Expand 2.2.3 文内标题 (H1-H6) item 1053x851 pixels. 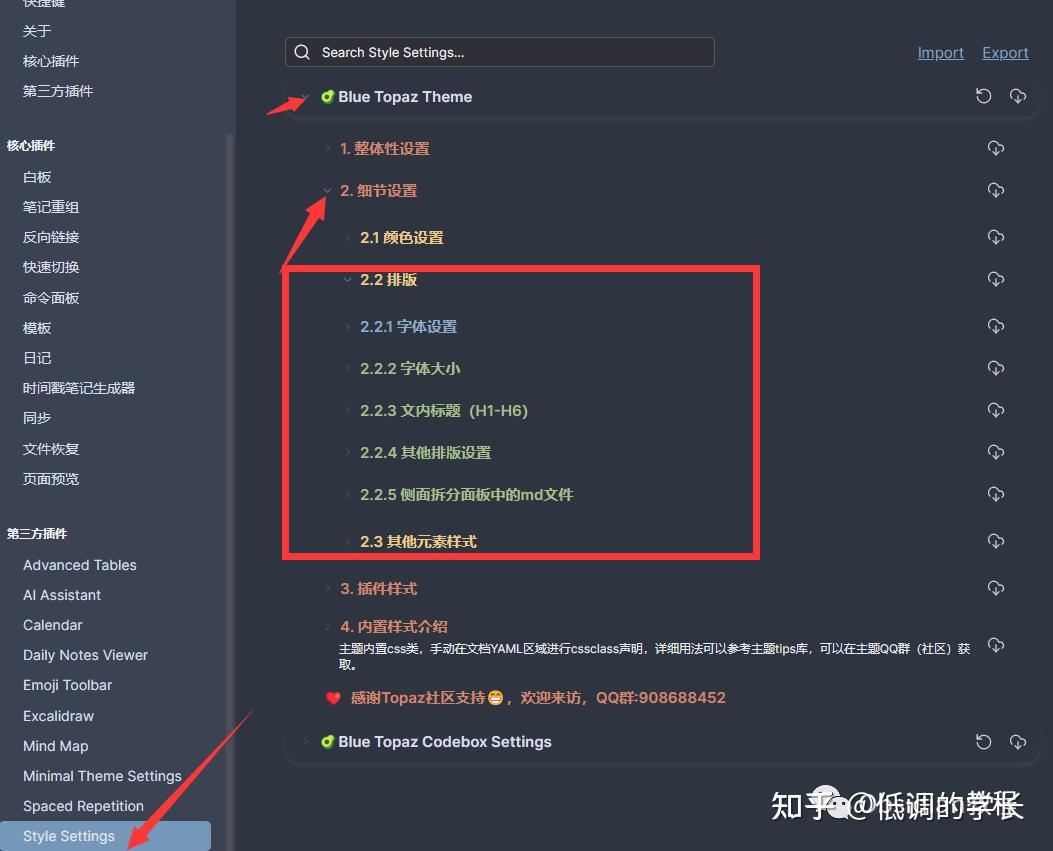pos(347,410)
